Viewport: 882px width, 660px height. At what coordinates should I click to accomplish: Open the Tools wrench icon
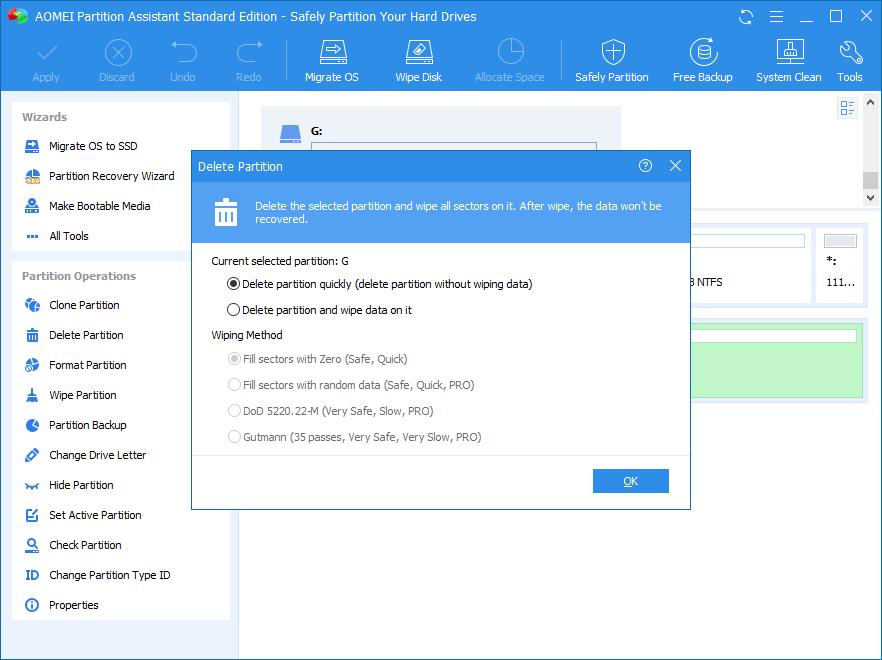click(850, 52)
